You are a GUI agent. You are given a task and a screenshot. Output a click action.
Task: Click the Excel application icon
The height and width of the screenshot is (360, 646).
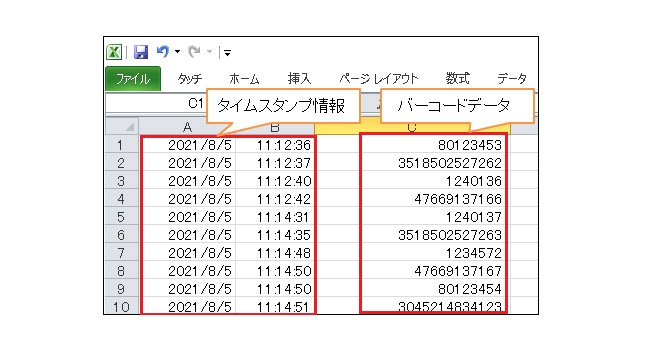[x=114, y=52]
